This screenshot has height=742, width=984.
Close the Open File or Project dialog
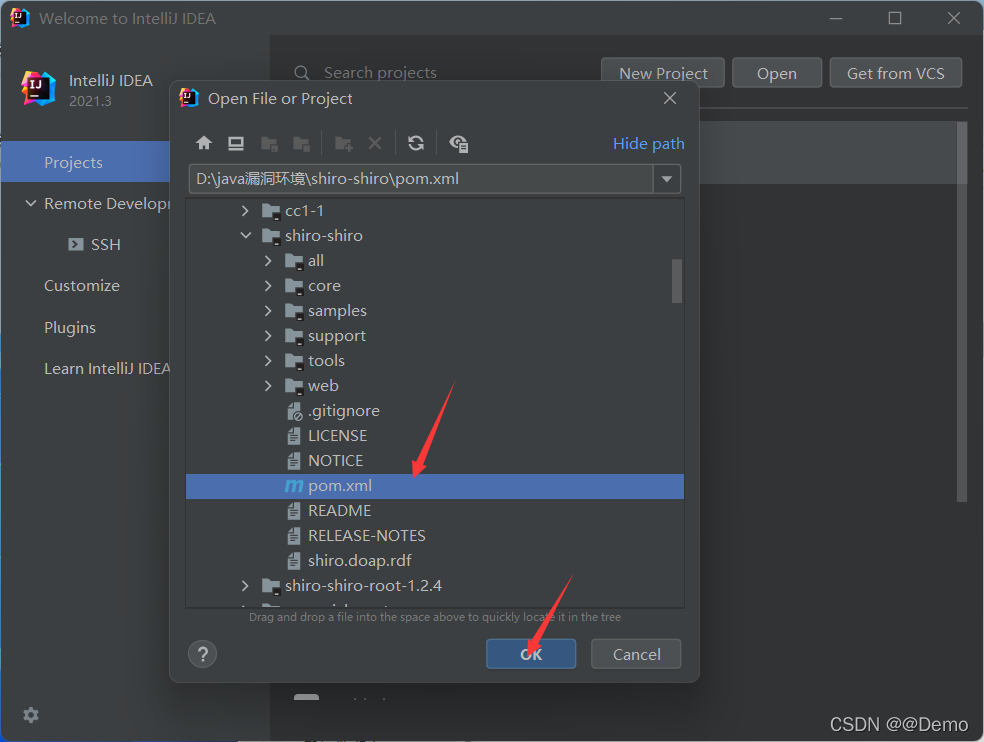[670, 99]
